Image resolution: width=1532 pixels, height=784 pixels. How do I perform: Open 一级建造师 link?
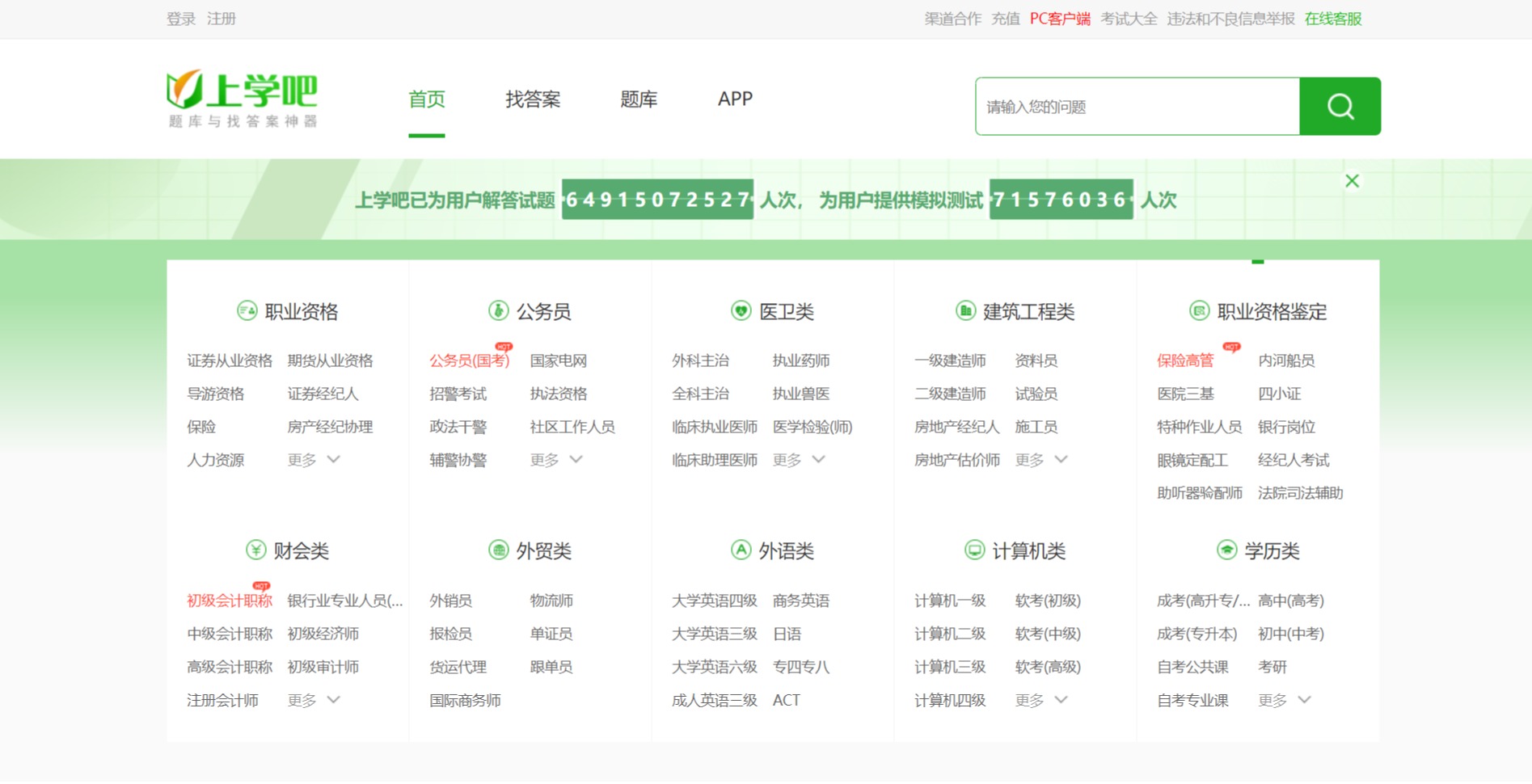(950, 360)
